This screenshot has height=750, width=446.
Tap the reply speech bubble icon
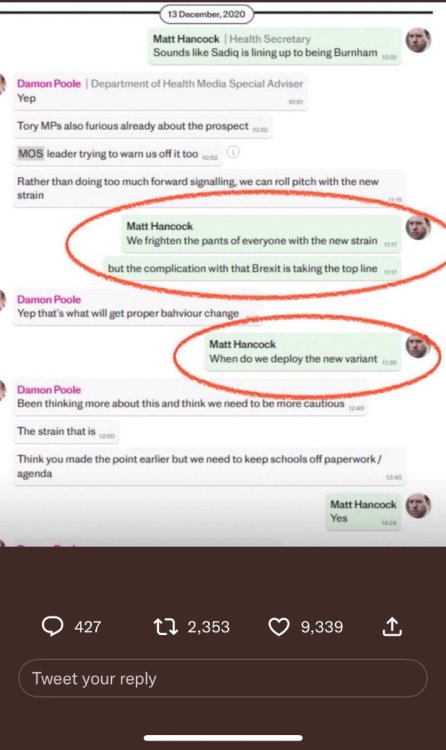53,627
